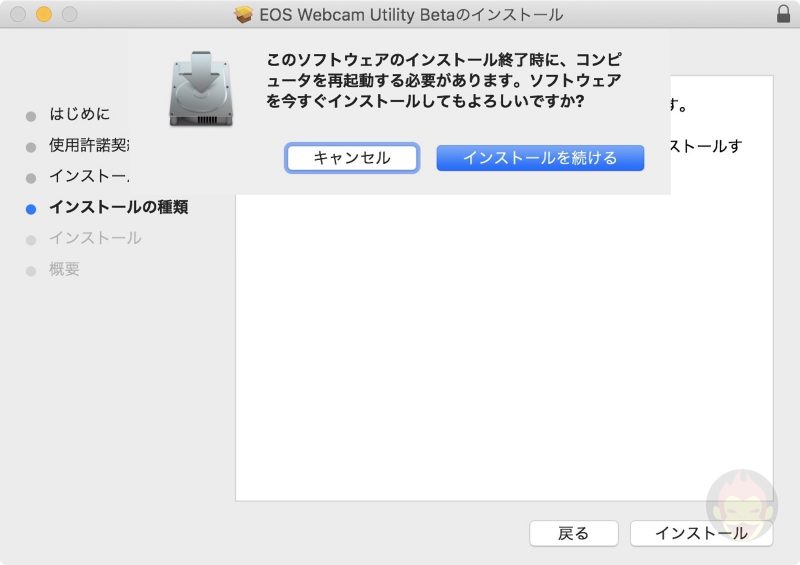The height and width of the screenshot is (565, 800).
Task: Select the grayed-out インストール step in the sidebar
Action: [95, 238]
